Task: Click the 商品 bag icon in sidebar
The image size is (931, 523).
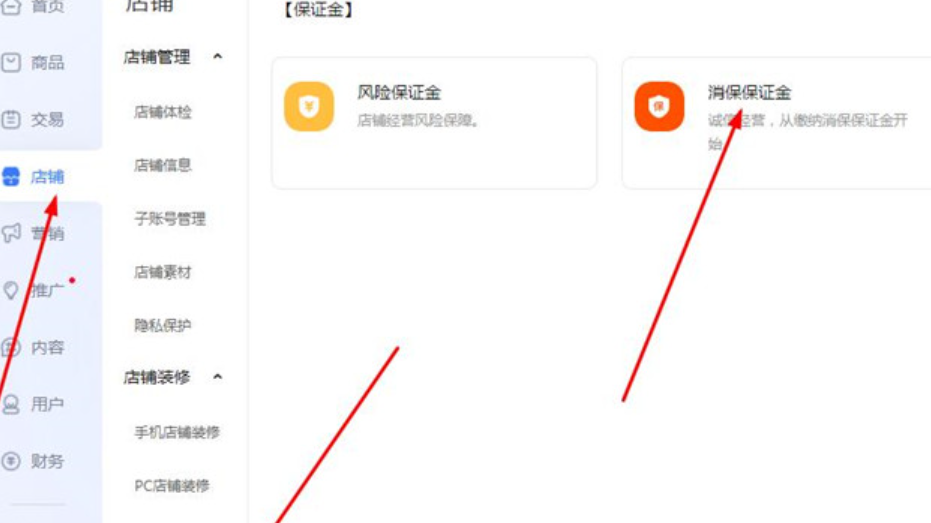Action: pyautogui.click(x=11, y=62)
